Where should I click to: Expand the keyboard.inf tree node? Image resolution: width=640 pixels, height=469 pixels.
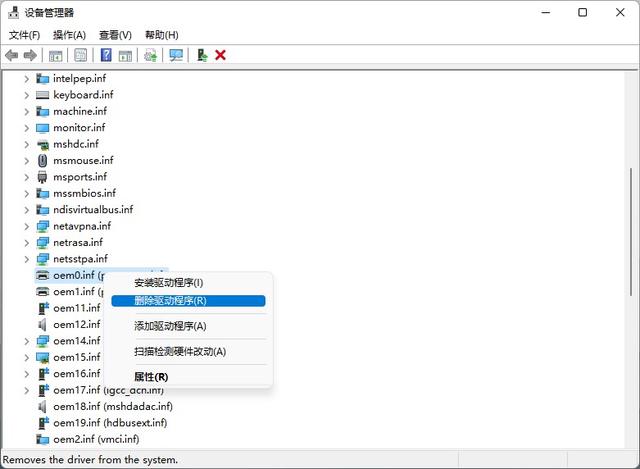(x=27, y=95)
